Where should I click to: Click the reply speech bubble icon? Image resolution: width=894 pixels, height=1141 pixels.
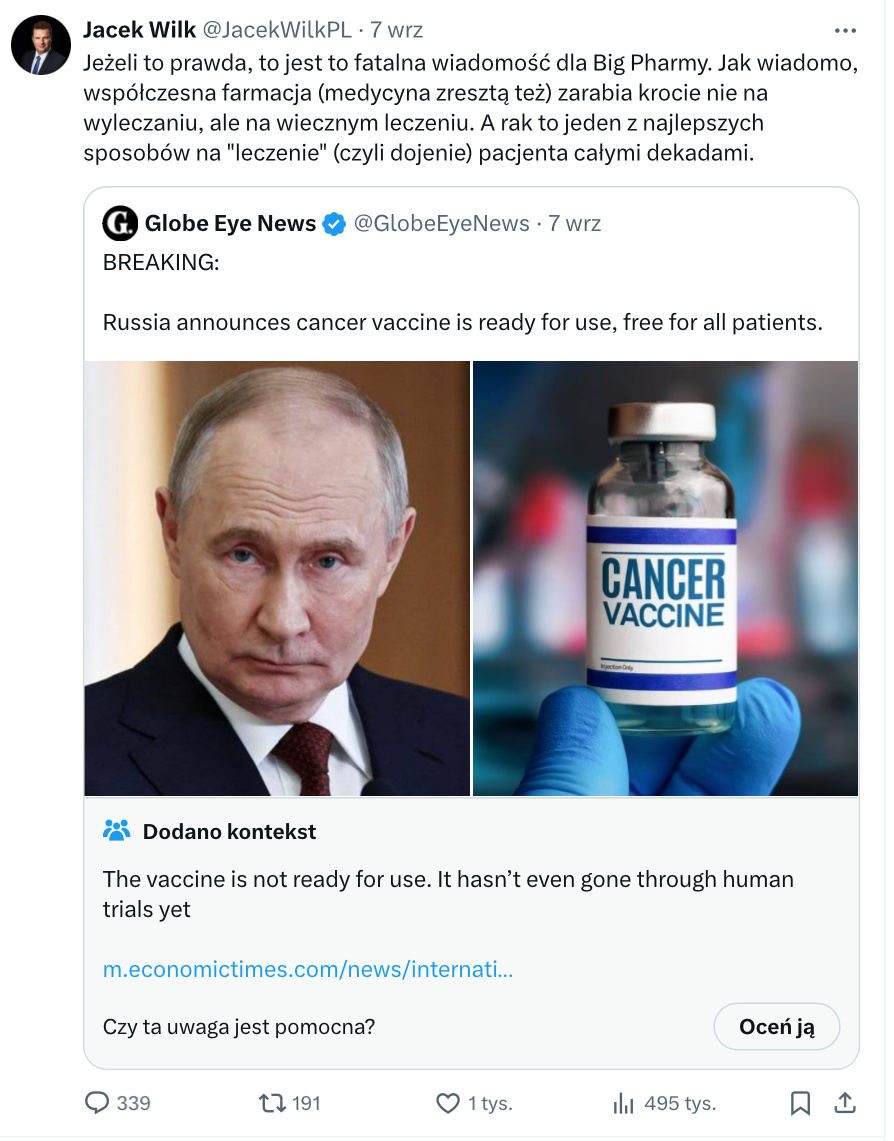click(x=98, y=1103)
